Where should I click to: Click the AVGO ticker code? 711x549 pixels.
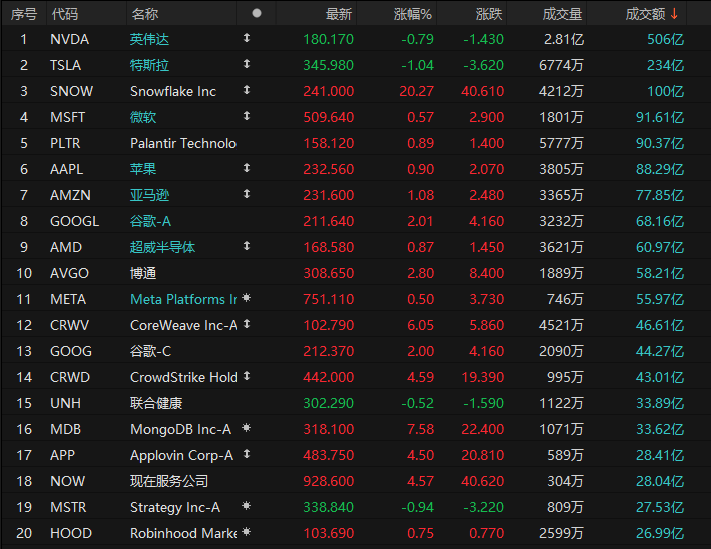[x=69, y=273]
